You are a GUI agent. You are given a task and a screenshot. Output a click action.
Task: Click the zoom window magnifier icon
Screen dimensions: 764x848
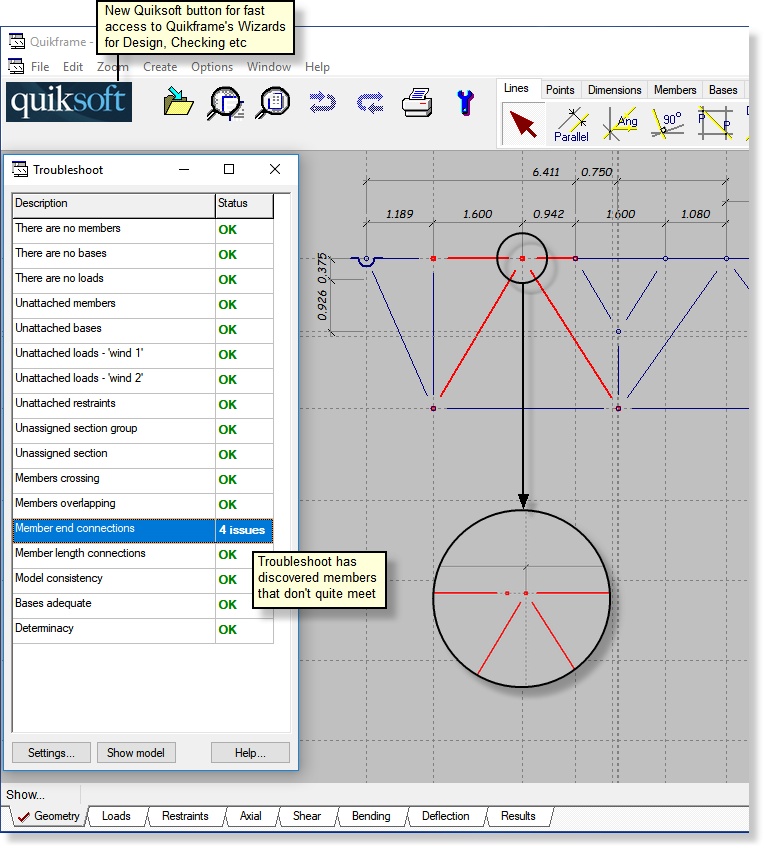[226, 103]
